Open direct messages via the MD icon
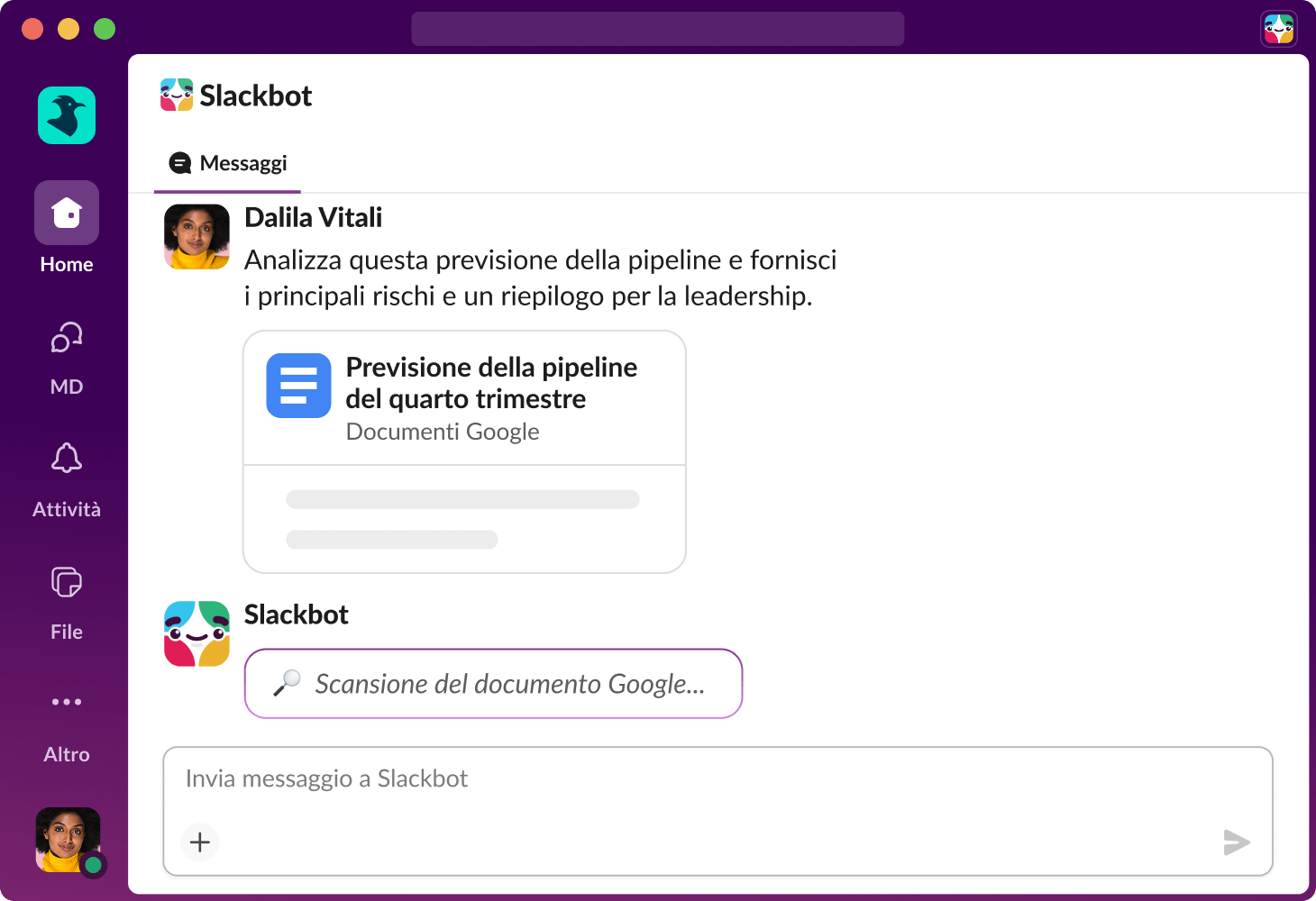 tap(66, 337)
